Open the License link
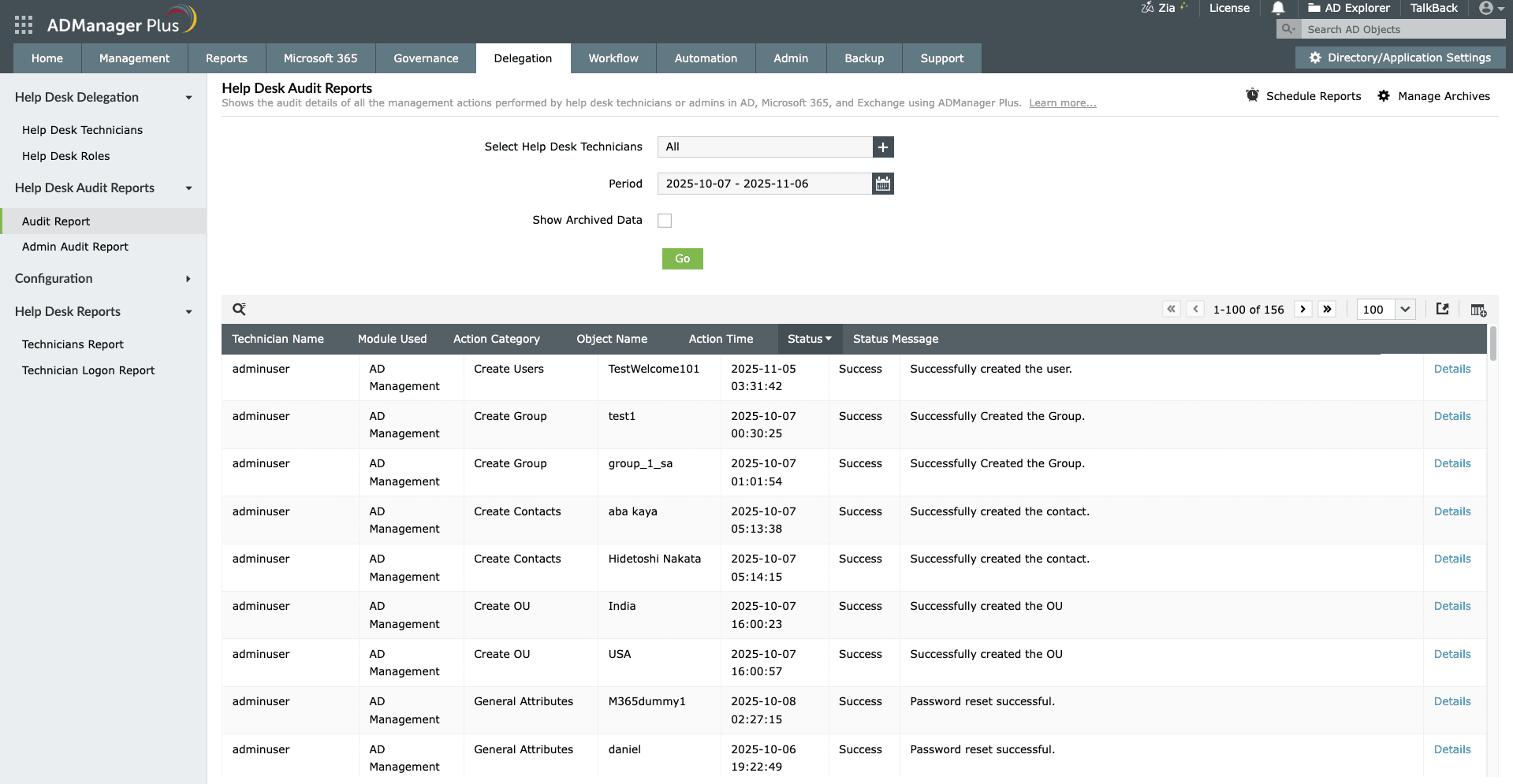The image size is (1513, 784). click(x=1229, y=8)
